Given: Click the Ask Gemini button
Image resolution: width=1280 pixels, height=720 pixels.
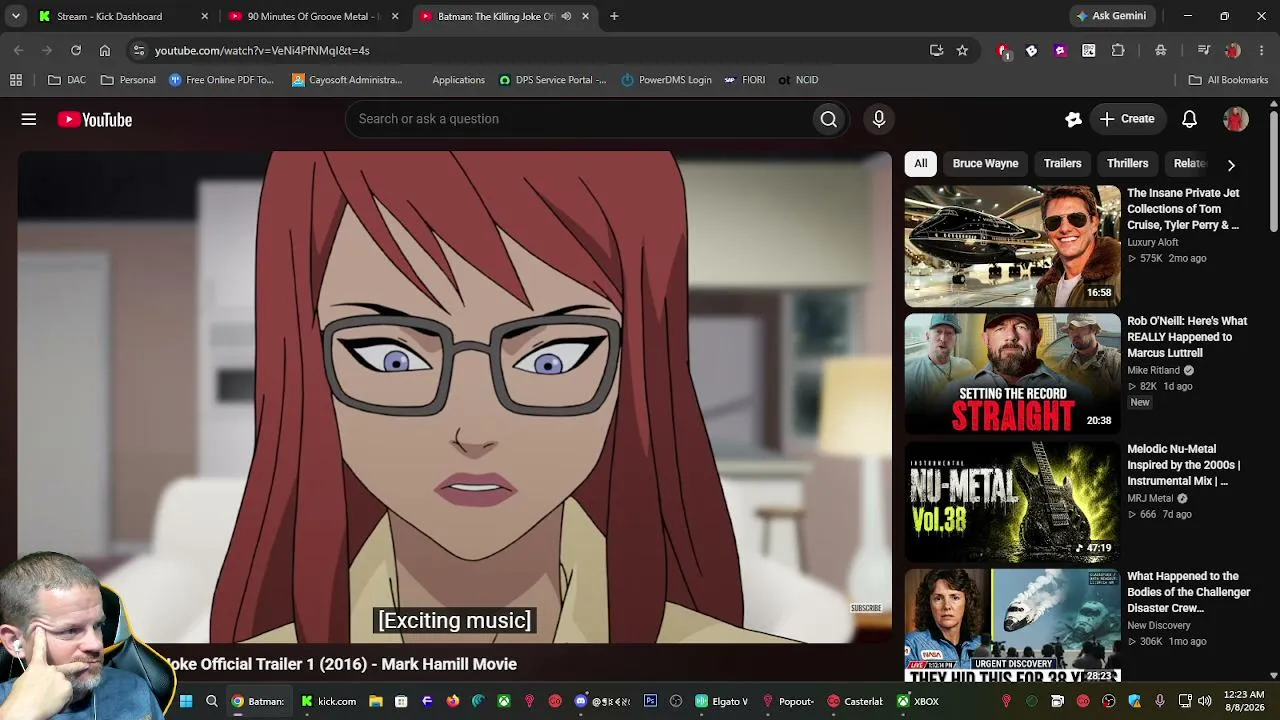Looking at the screenshot, I should [x=1113, y=16].
